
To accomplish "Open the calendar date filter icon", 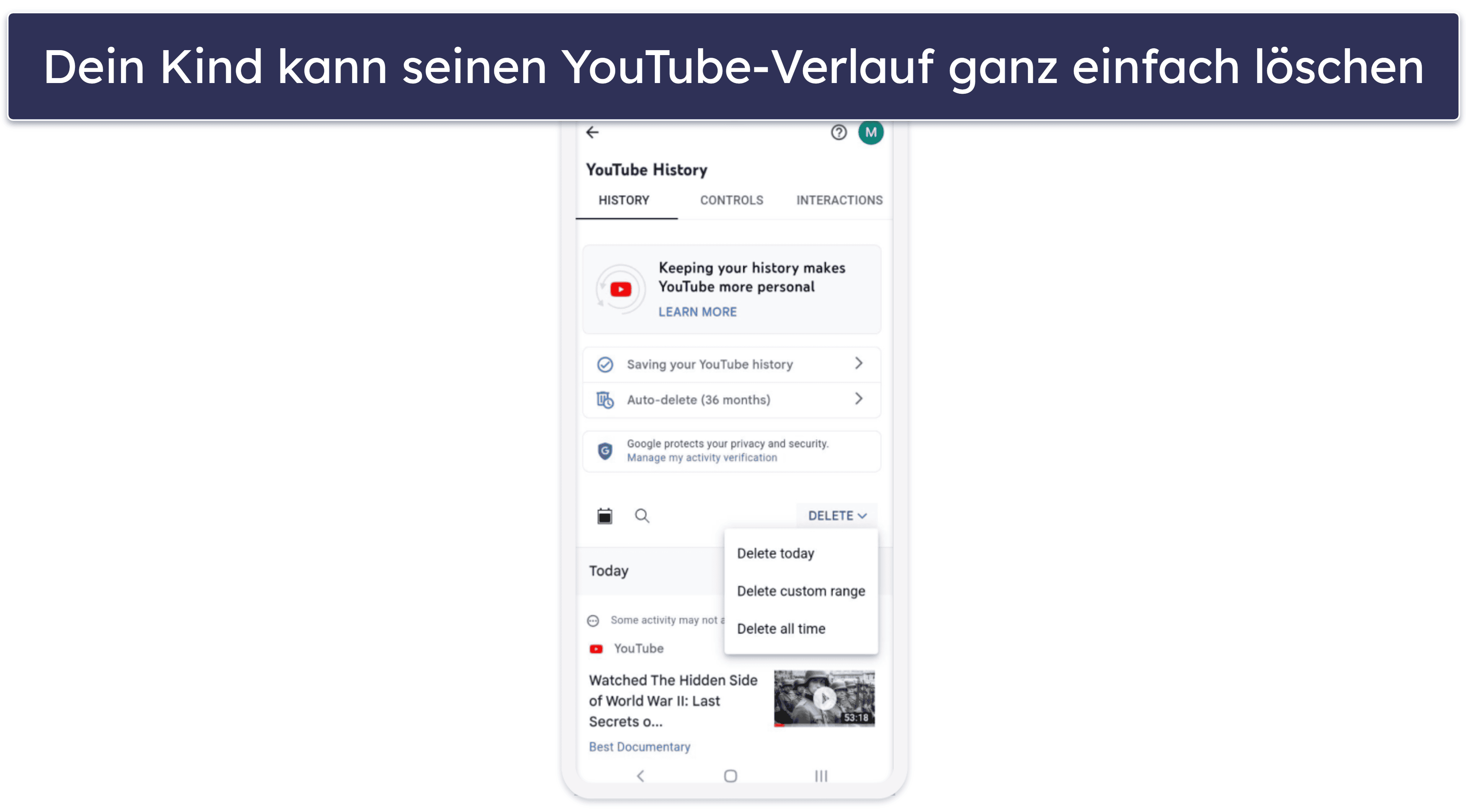I will click(x=604, y=515).
